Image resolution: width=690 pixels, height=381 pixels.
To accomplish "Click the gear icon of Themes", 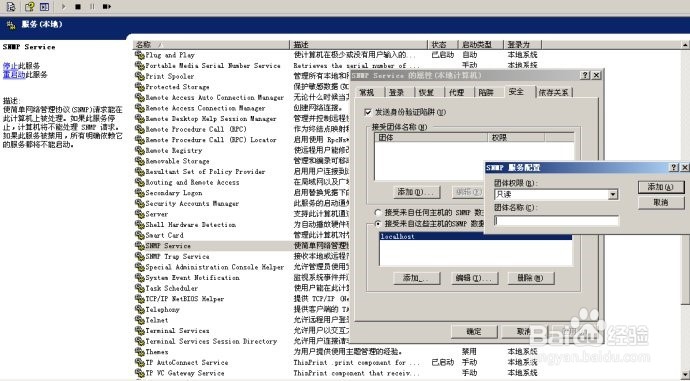I will (139, 352).
